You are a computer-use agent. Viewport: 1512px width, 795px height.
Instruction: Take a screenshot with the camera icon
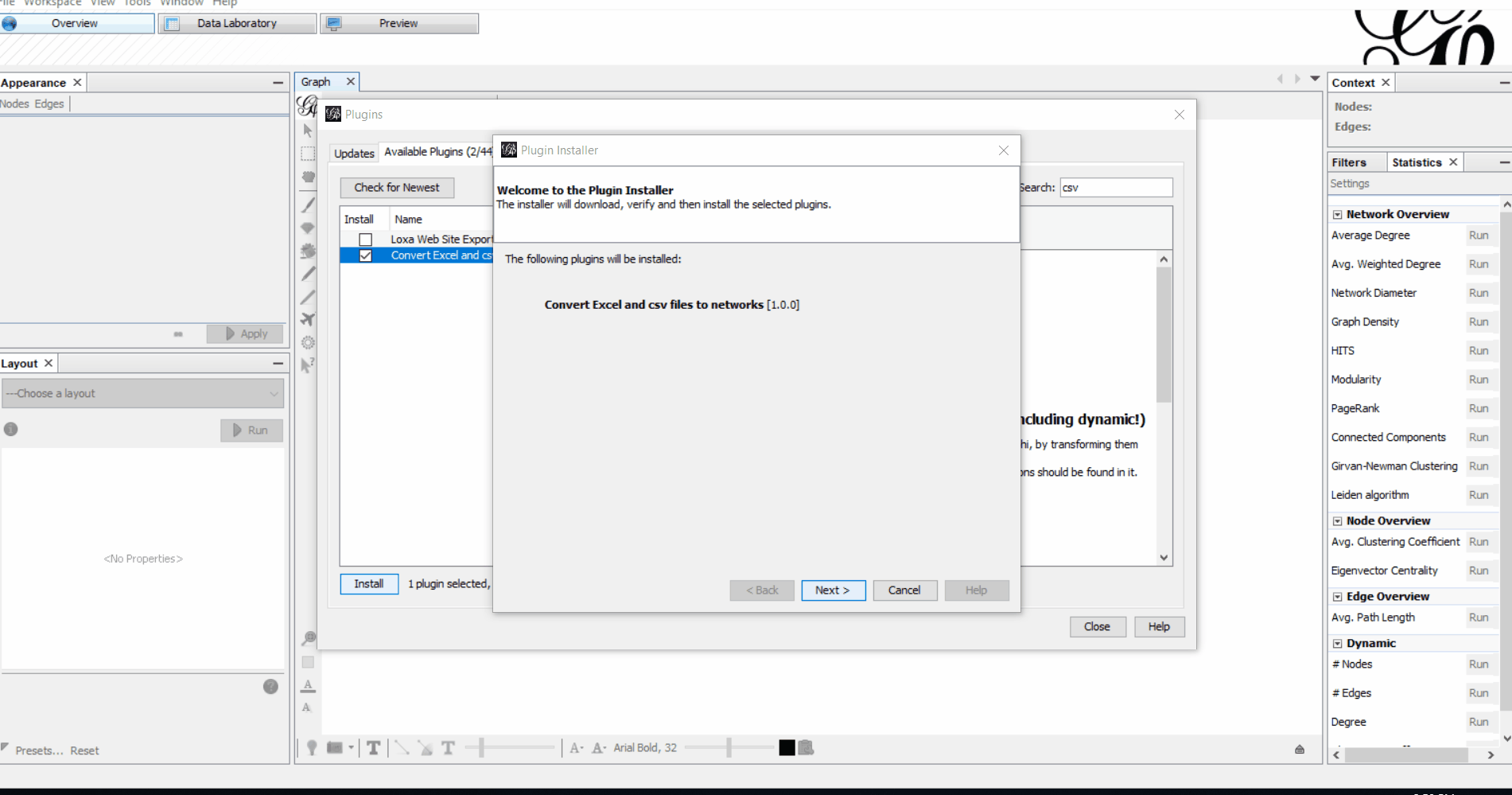334,747
